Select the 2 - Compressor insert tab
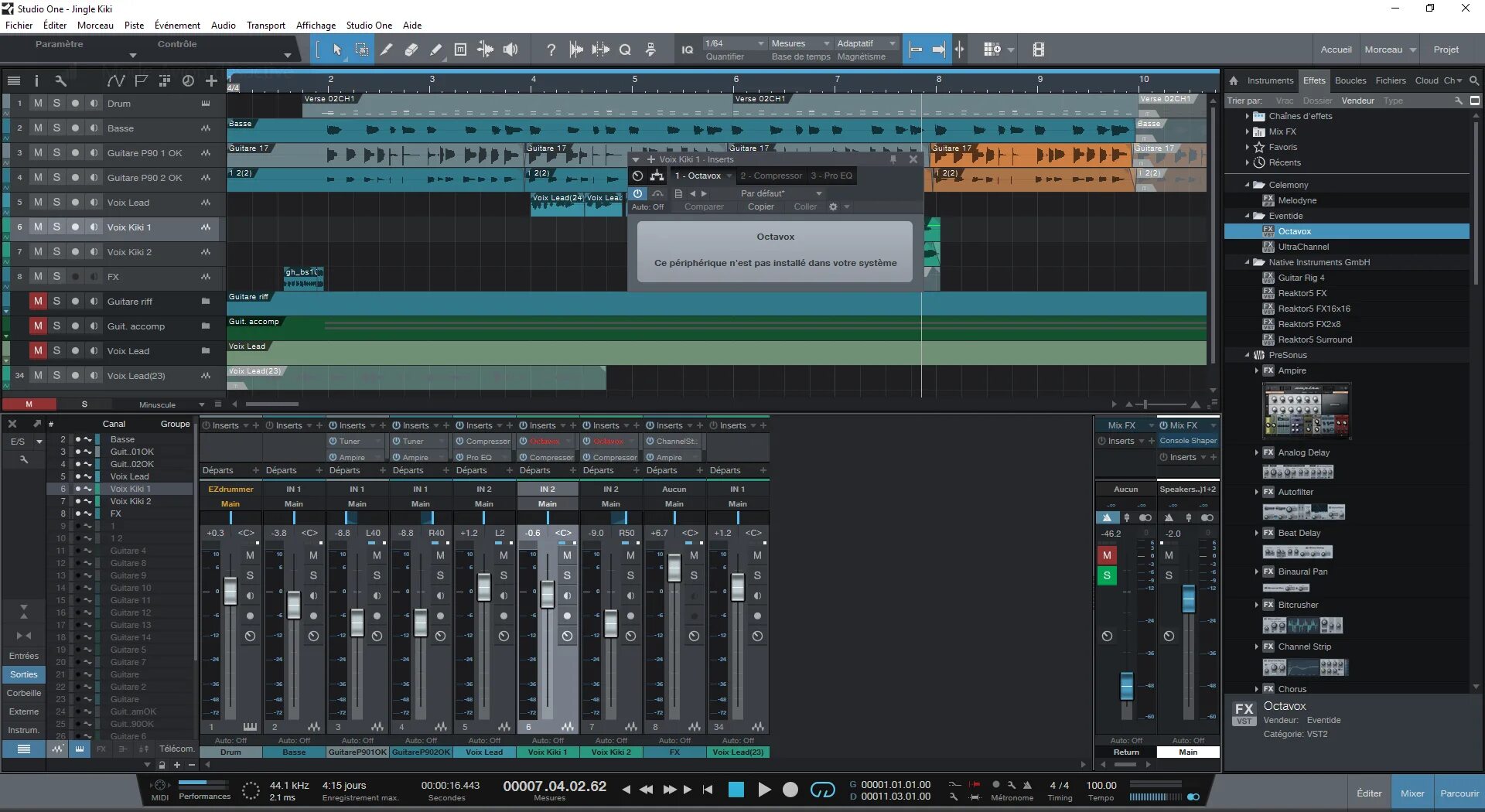Image resolution: width=1485 pixels, height=812 pixels. (770, 176)
